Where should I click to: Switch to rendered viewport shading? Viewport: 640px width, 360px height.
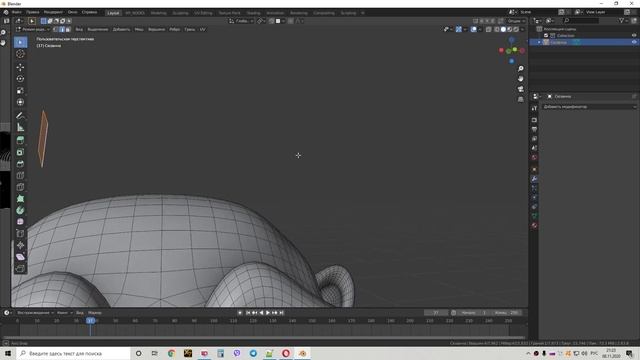click(516, 29)
